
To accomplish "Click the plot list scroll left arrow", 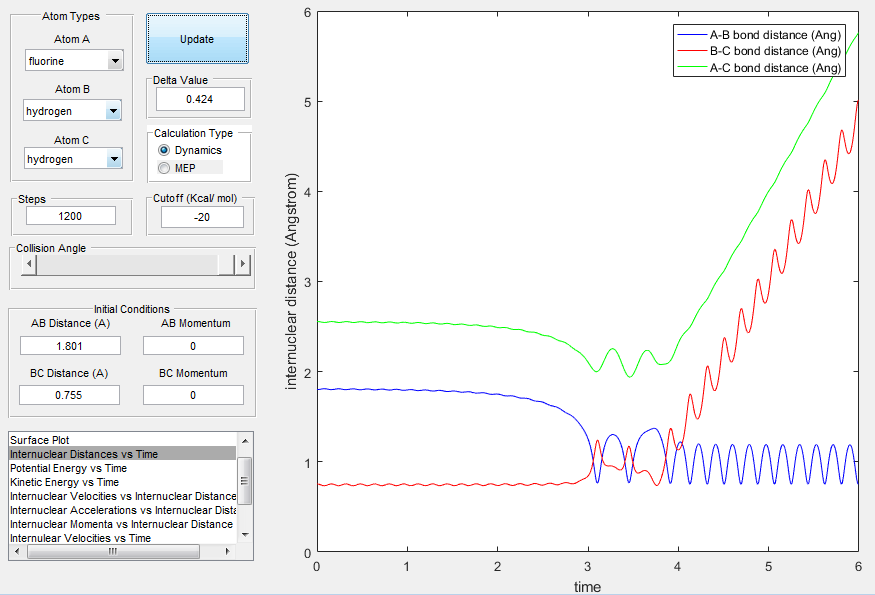I will [x=17, y=551].
